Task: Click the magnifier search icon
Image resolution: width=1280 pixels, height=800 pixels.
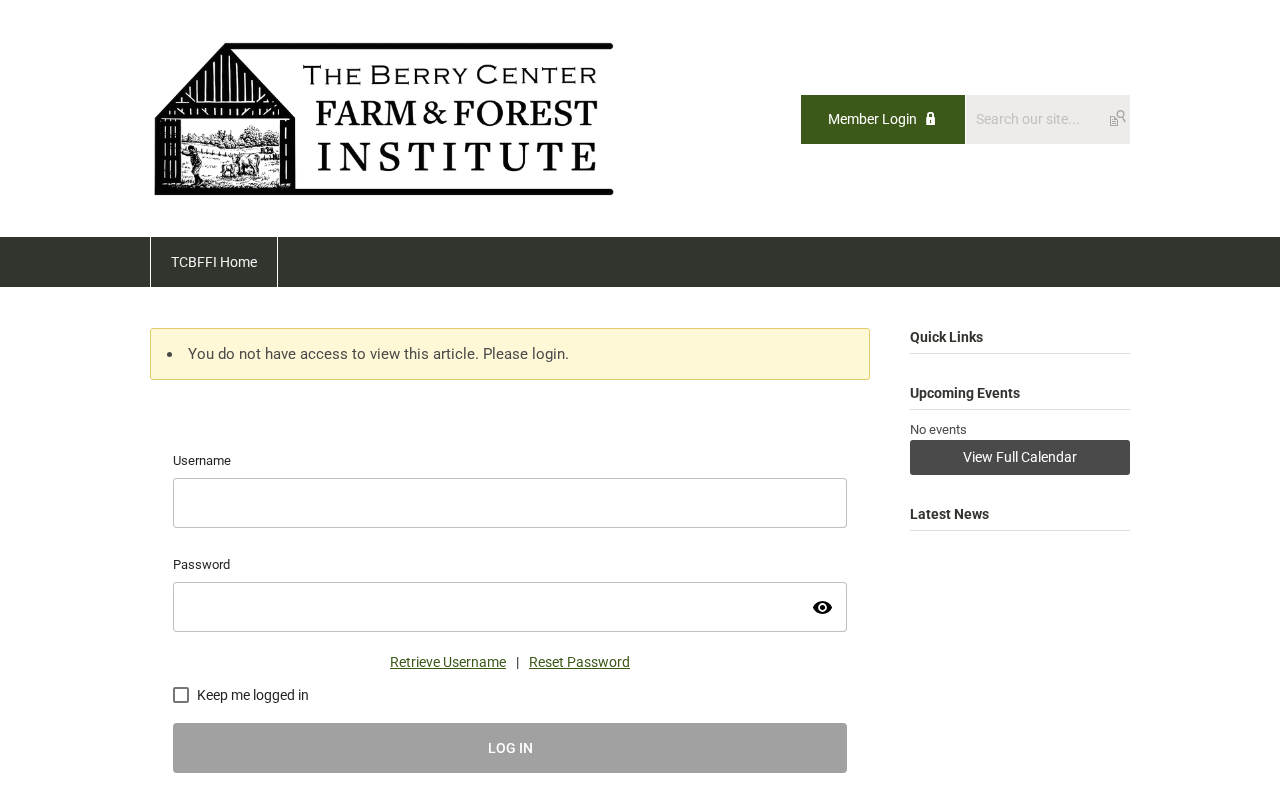Action: 1118,118
